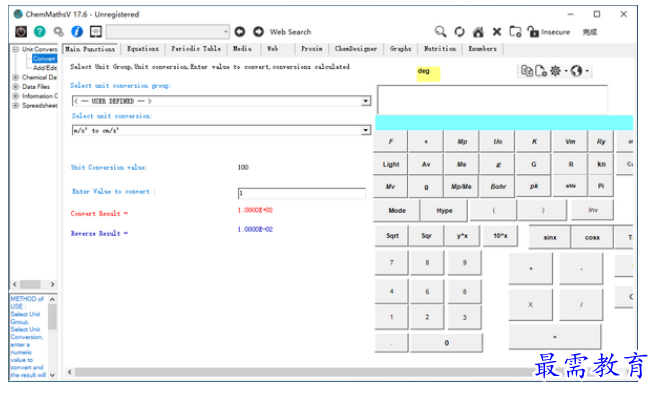Click the screen capture icon beside address box
656x397 pixels.
pos(96,31)
